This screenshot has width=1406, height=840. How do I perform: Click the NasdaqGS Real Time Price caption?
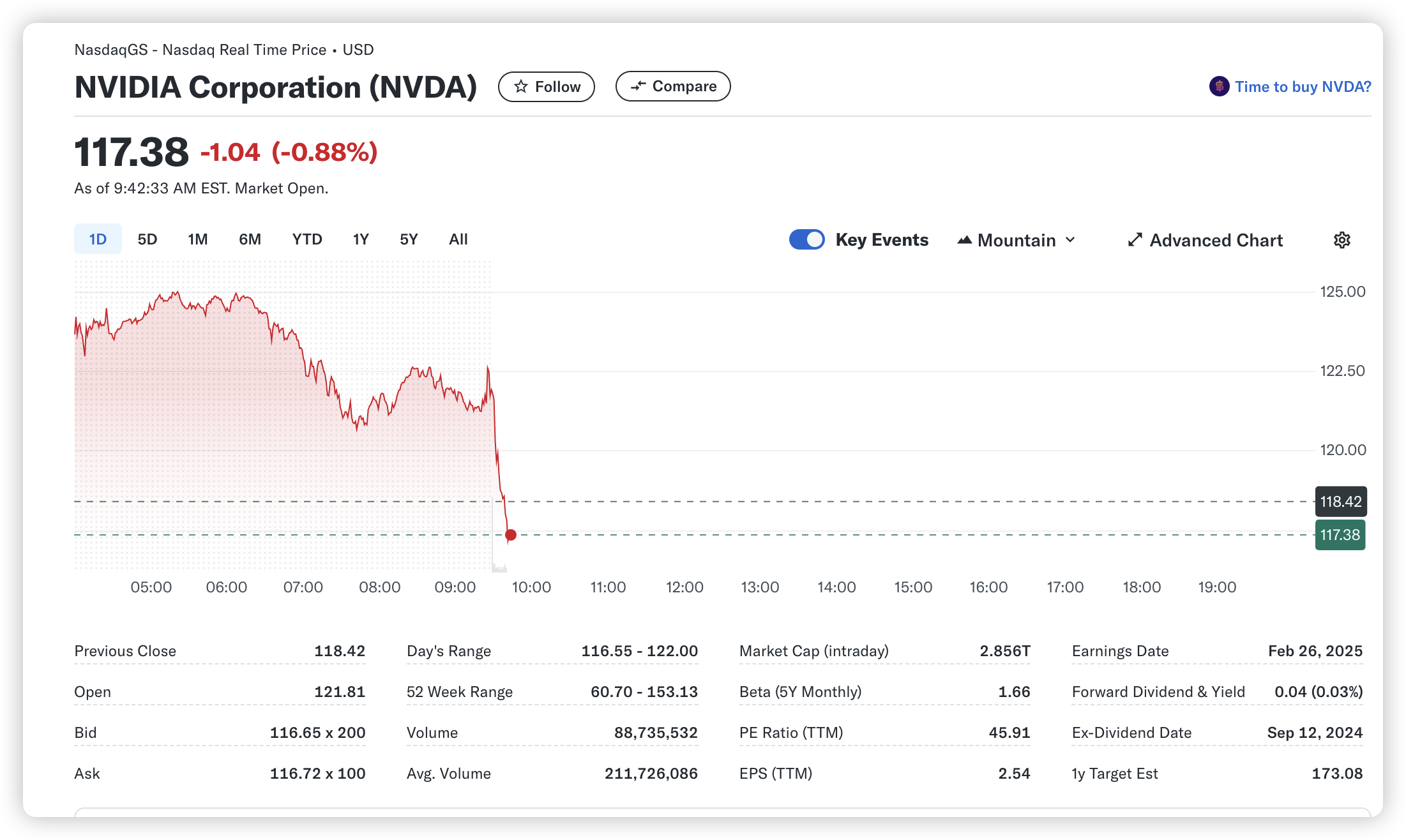(224, 50)
